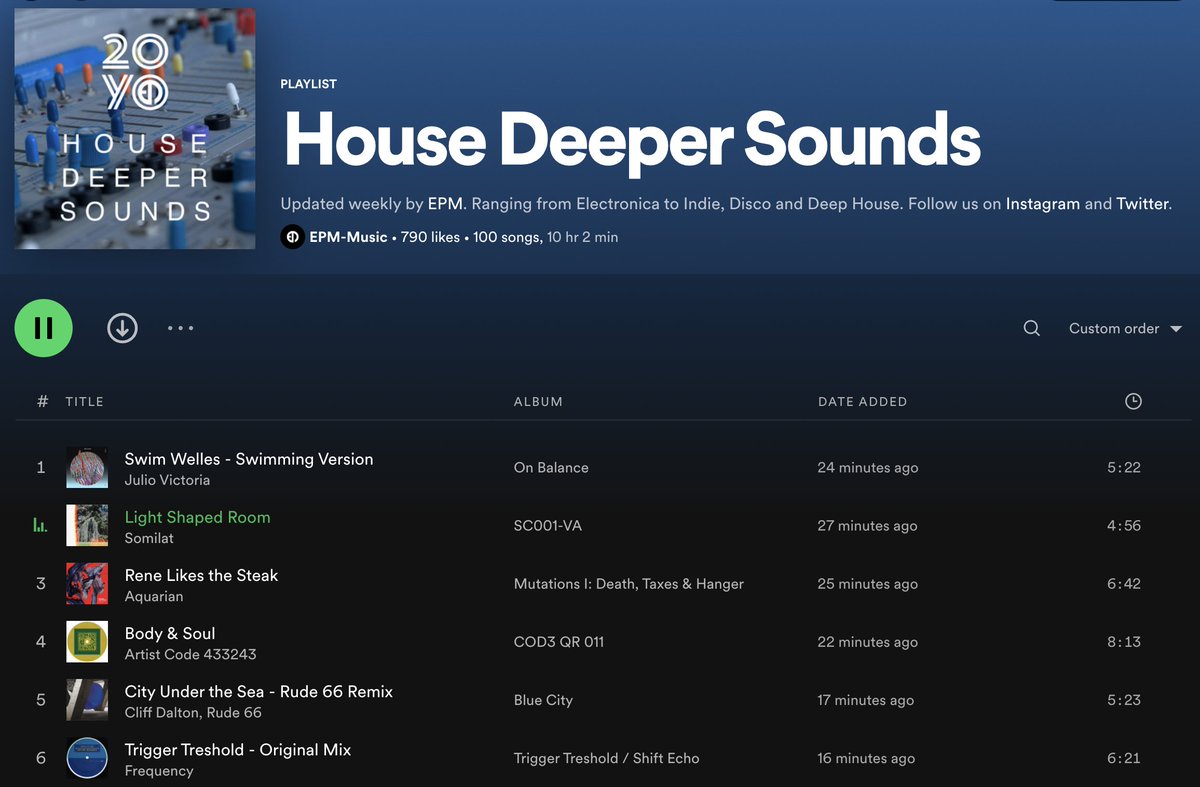Click the House Deeper Sounds playlist heading

point(632,139)
